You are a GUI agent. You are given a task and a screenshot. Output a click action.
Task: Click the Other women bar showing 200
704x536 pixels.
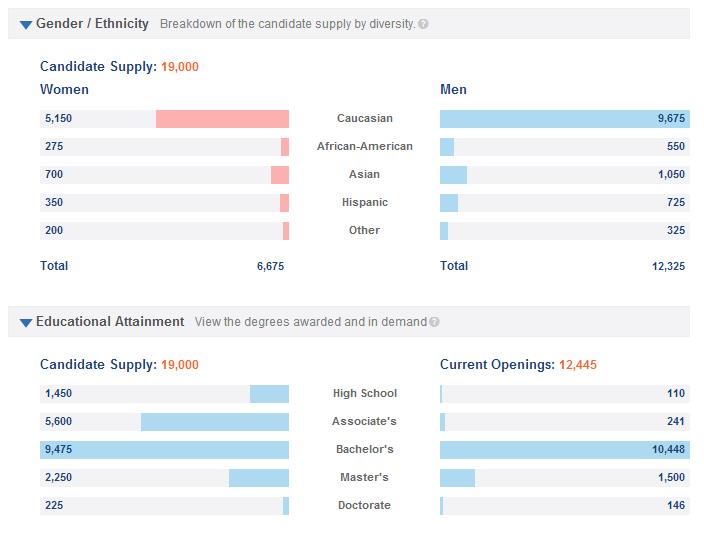(286, 230)
